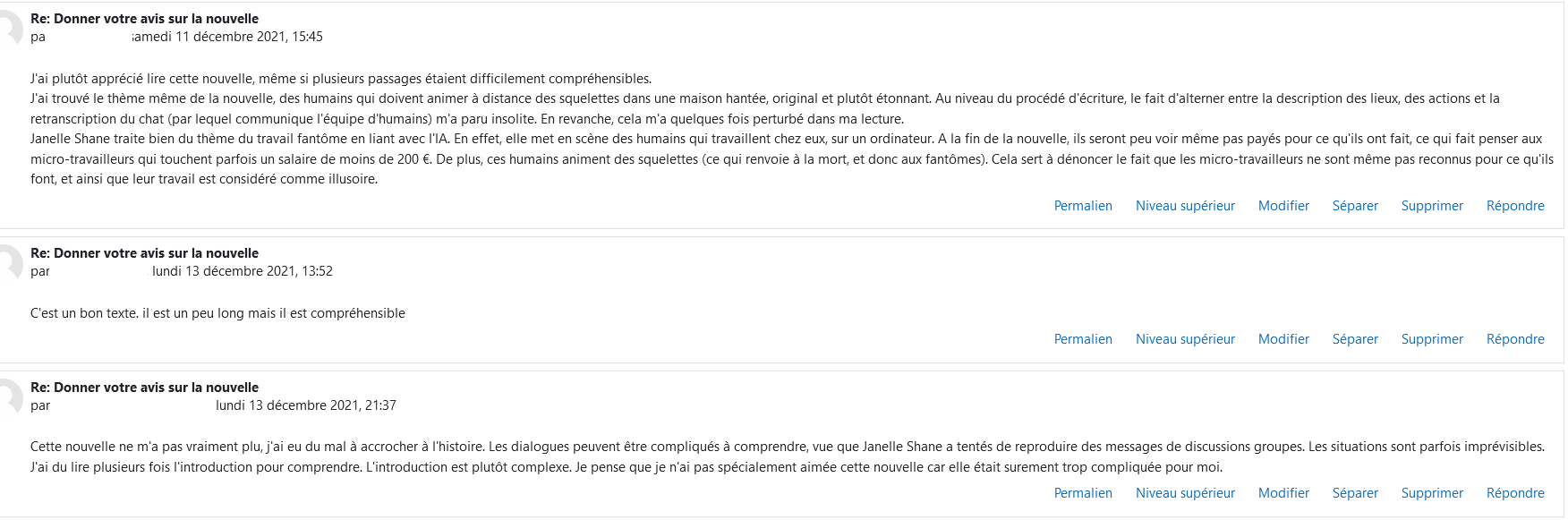Supprimer the 21:37 post
This screenshot has height=520, width=1568.
pos(1432,493)
